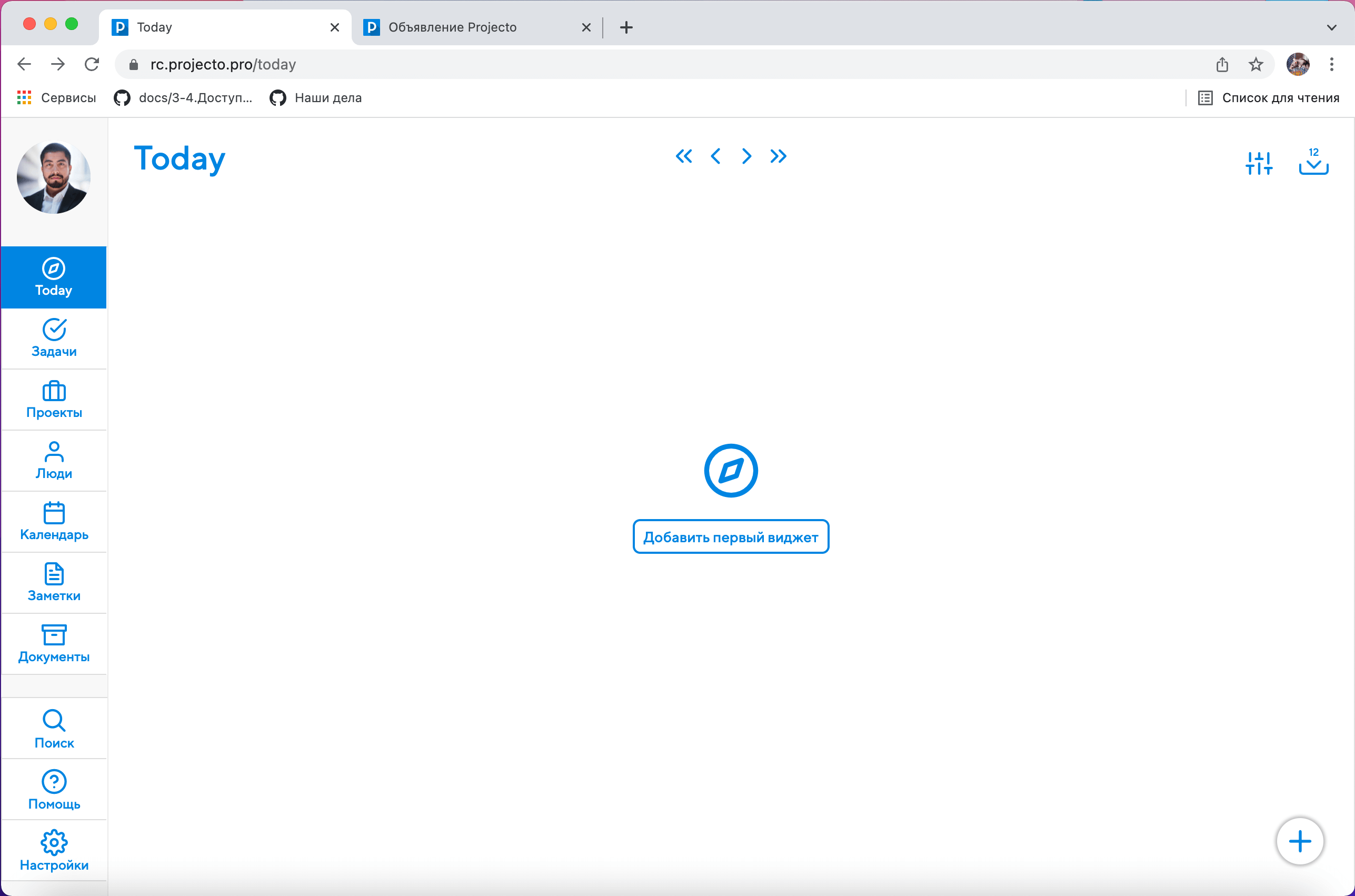This screenshot has width=1355, height=896.
Task: Open Настройки gear in sidebar
Action: [54, 851]
